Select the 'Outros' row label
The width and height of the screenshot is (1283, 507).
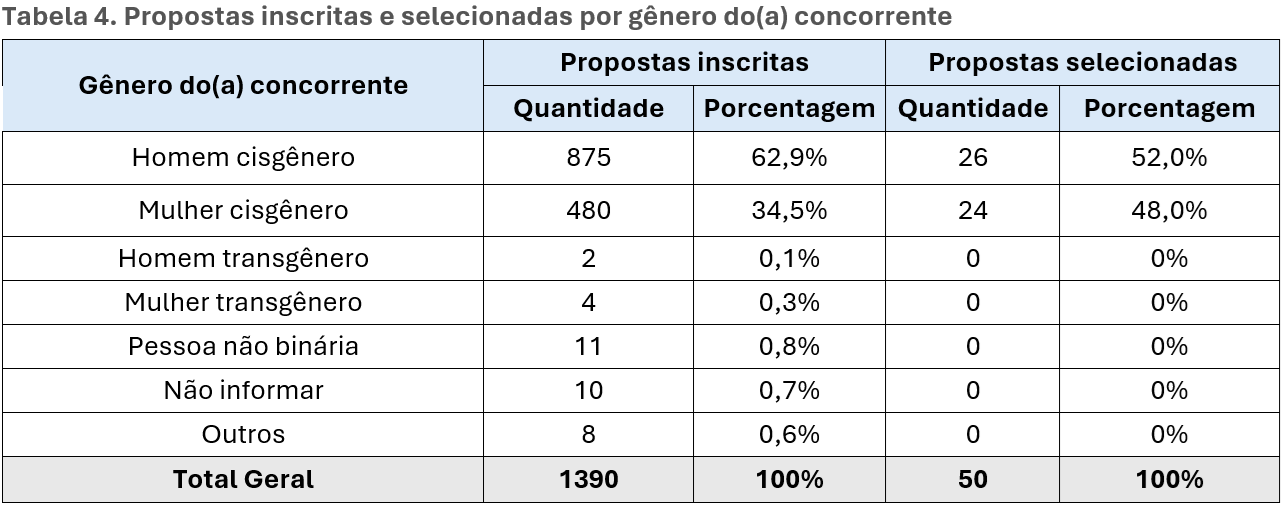243,434
